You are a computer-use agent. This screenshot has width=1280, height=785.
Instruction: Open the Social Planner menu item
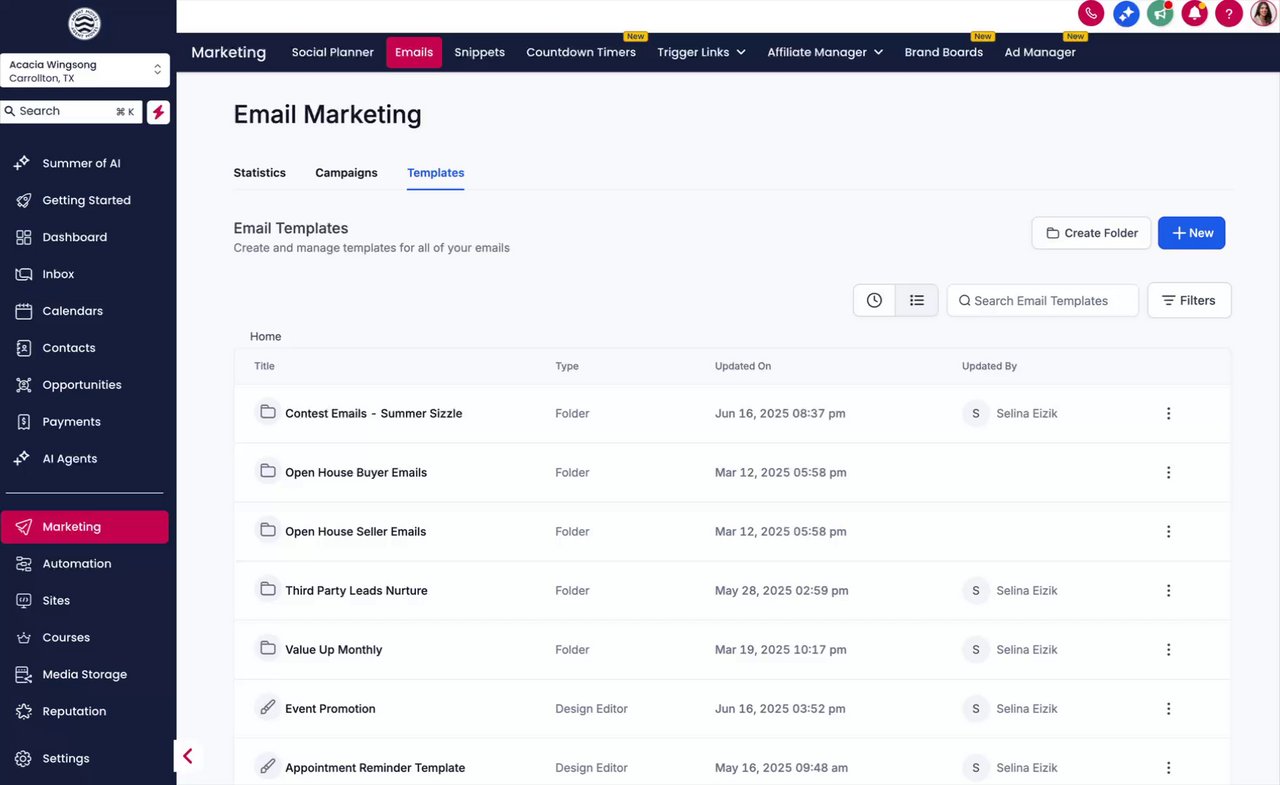(x=332, y=52)
